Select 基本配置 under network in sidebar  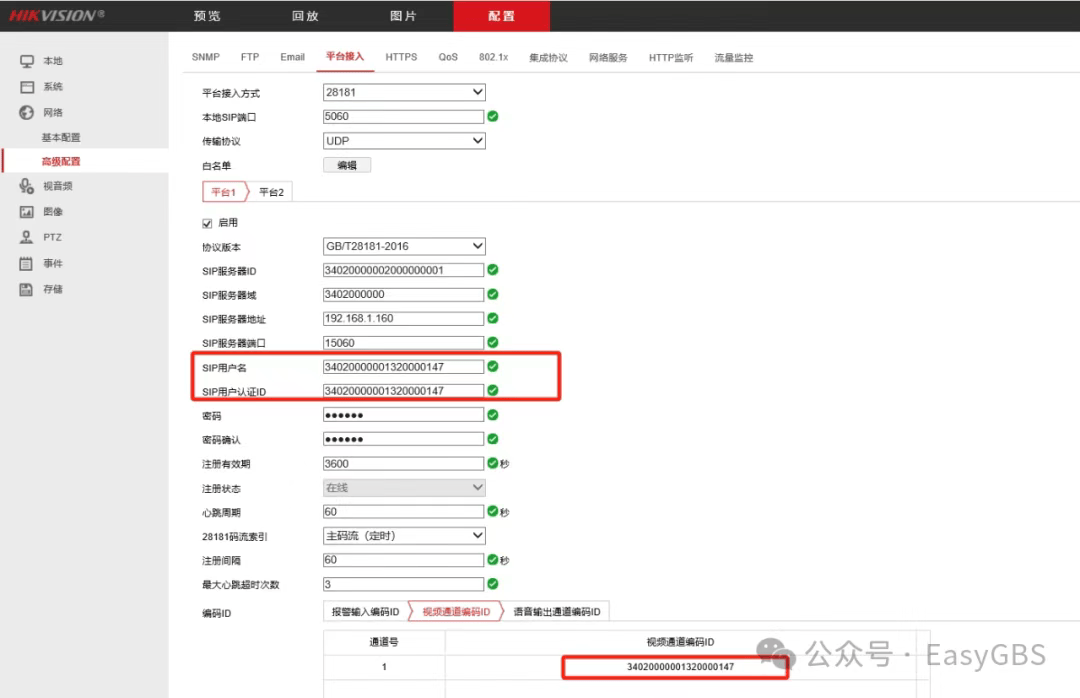[x=61, y=137]
